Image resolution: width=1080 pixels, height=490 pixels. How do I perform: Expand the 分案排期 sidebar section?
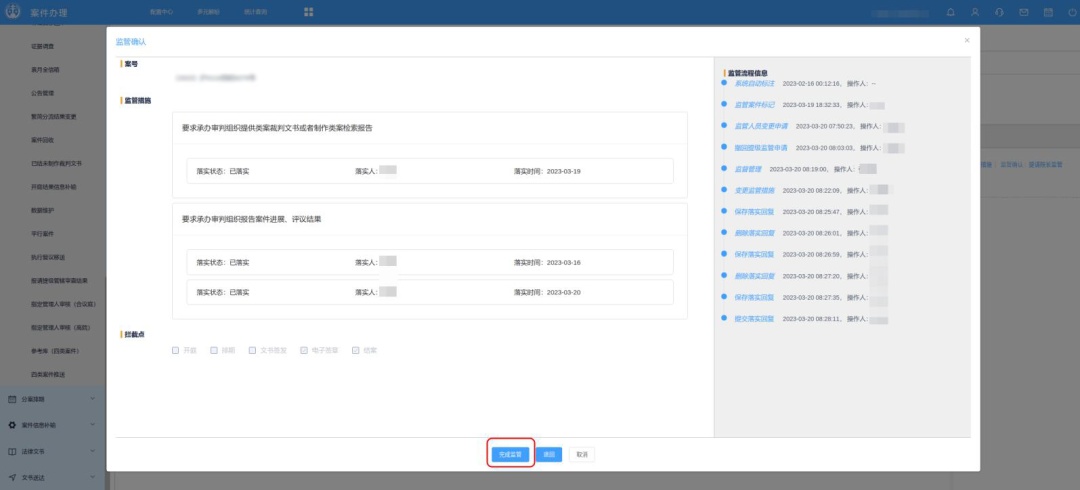pyautogui.click(x=52, y=399)
